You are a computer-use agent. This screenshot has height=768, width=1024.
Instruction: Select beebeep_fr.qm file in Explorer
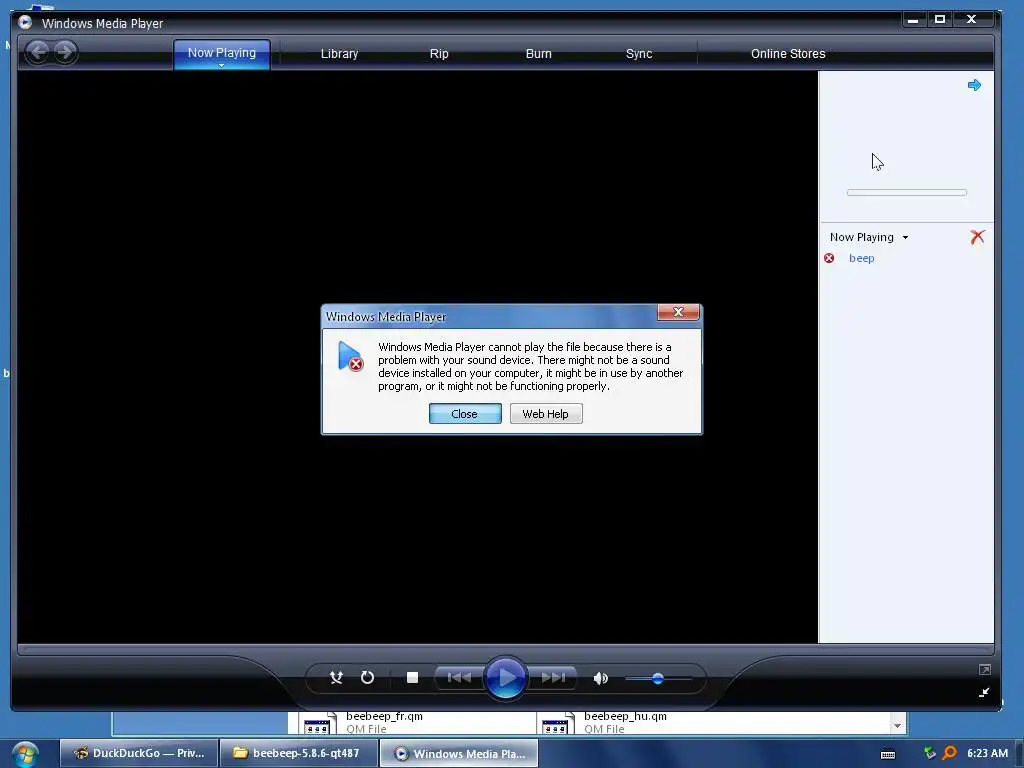tap(384, 716)
